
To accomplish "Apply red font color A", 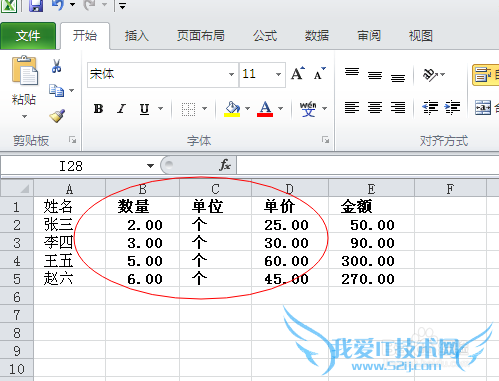I will pyautogui.click(x=265, y=109).
